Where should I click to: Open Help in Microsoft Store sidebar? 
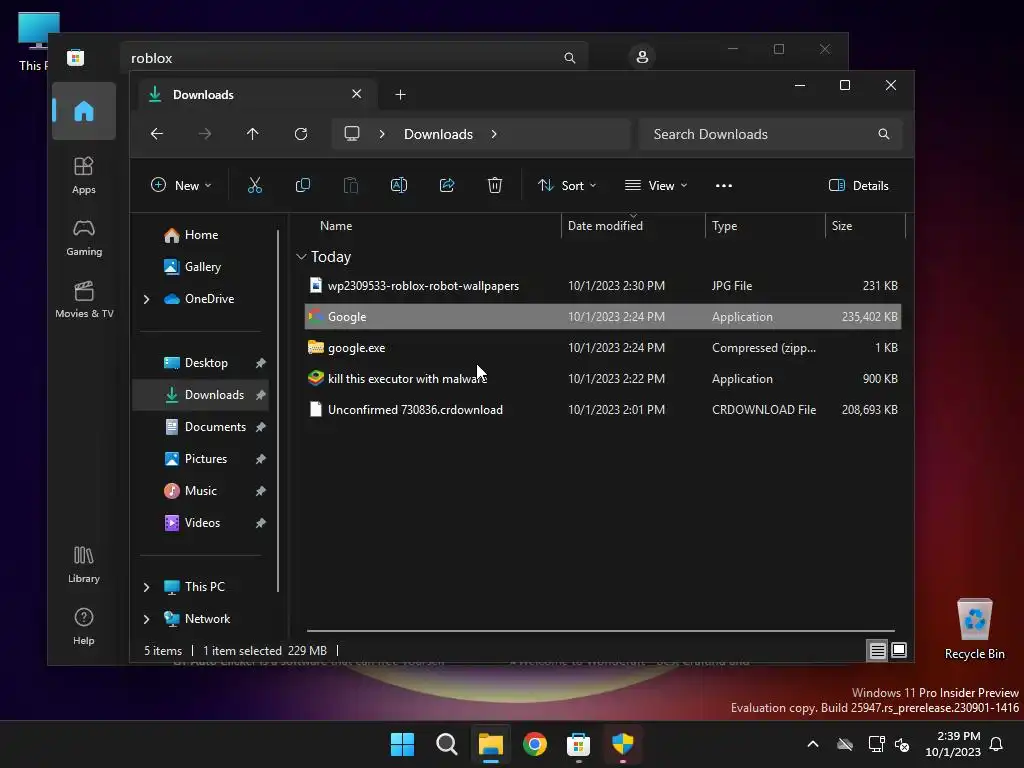[x=84, y=627]
